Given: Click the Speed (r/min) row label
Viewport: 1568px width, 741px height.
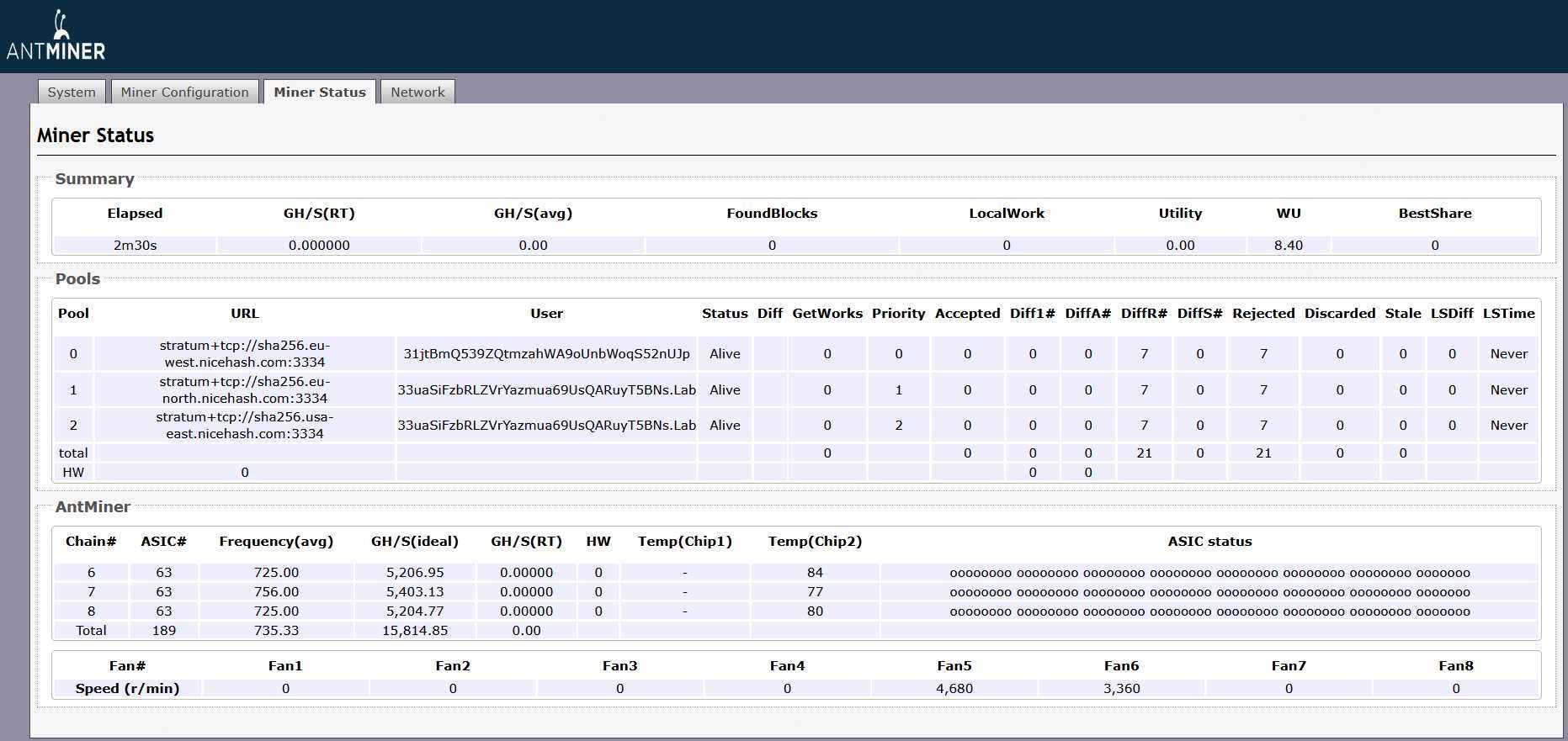Looking at the screenshot, I should pos(127,689).
